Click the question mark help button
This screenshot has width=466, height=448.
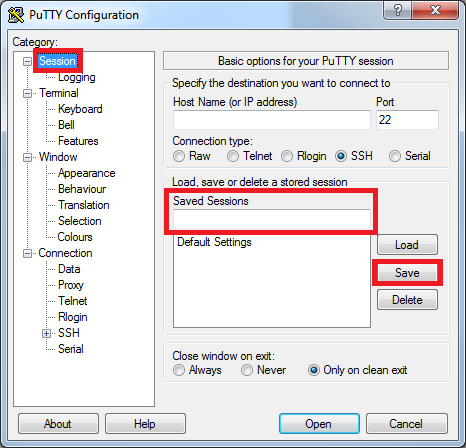point(397,10)
